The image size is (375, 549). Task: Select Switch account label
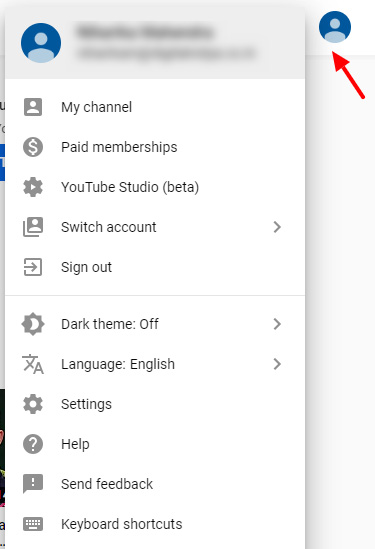[109, 227]
